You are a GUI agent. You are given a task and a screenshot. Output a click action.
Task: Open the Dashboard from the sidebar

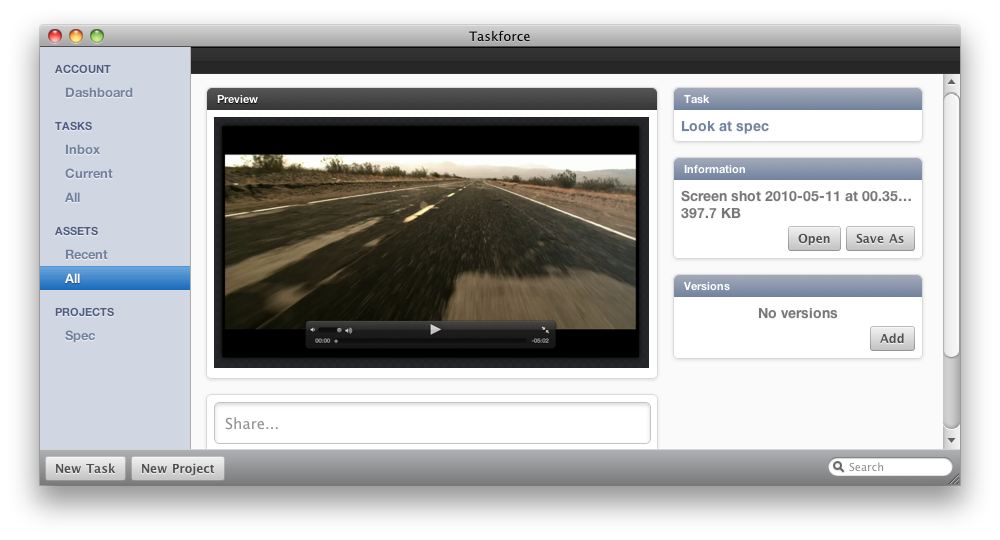tap(99, 93)
